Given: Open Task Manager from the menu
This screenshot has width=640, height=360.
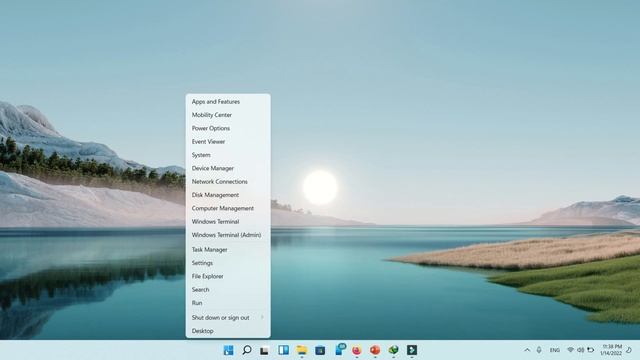Looking at the screenshot, I should click(x=228, y=249).
